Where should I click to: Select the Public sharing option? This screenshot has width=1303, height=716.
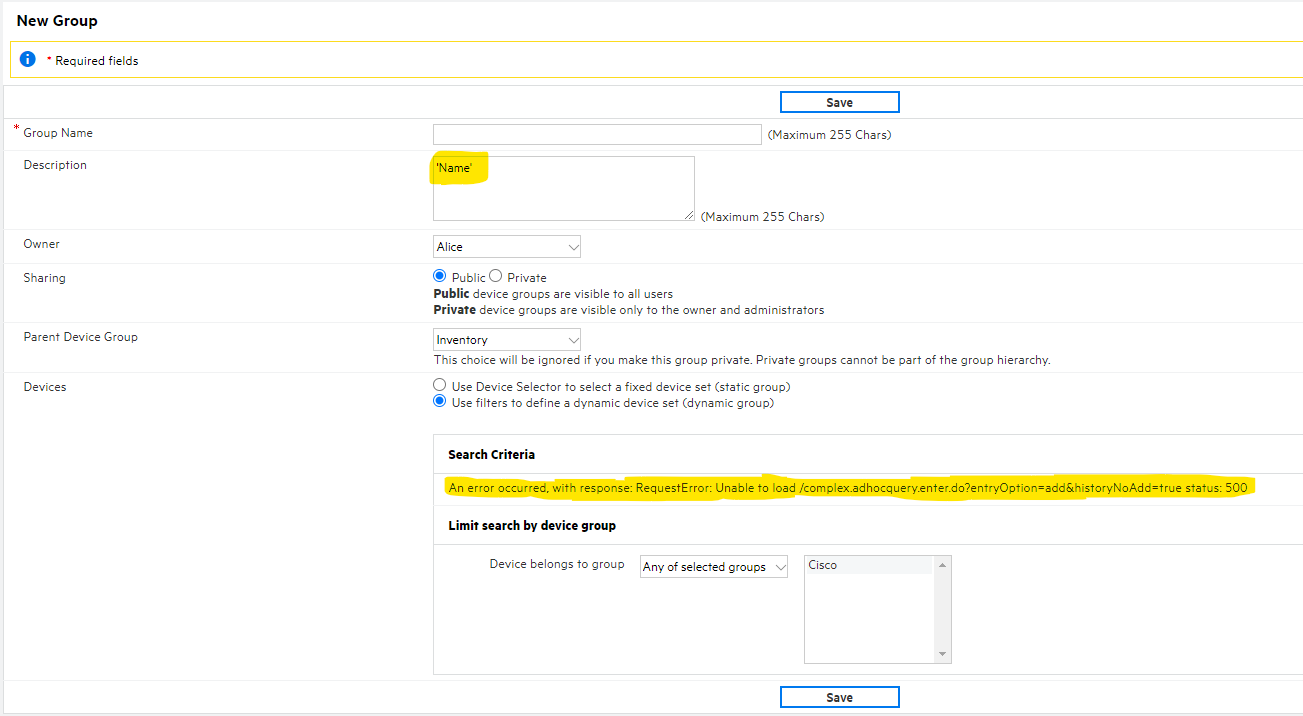(x=439, y=276)
